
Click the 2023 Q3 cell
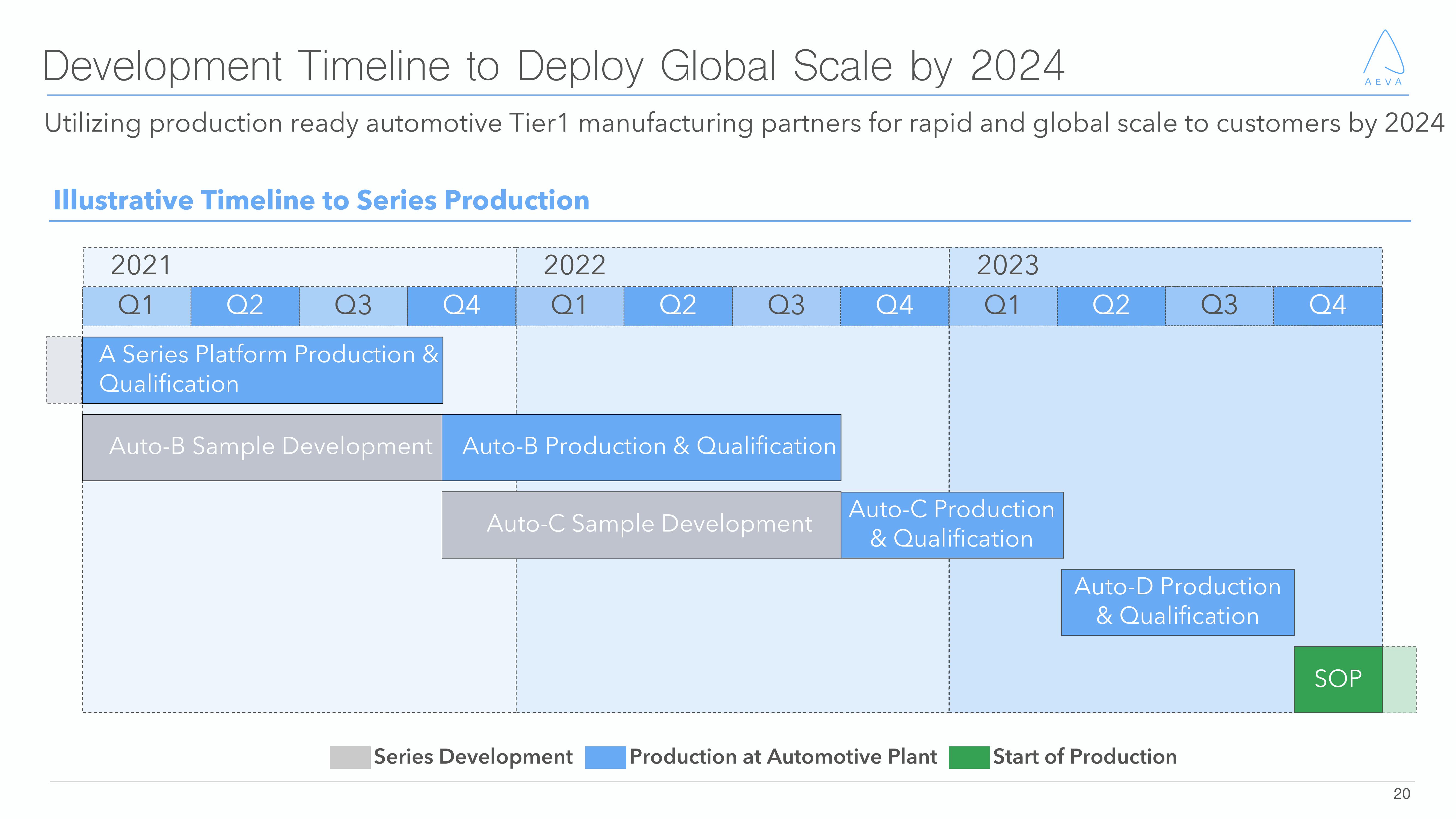point(1220,306)
